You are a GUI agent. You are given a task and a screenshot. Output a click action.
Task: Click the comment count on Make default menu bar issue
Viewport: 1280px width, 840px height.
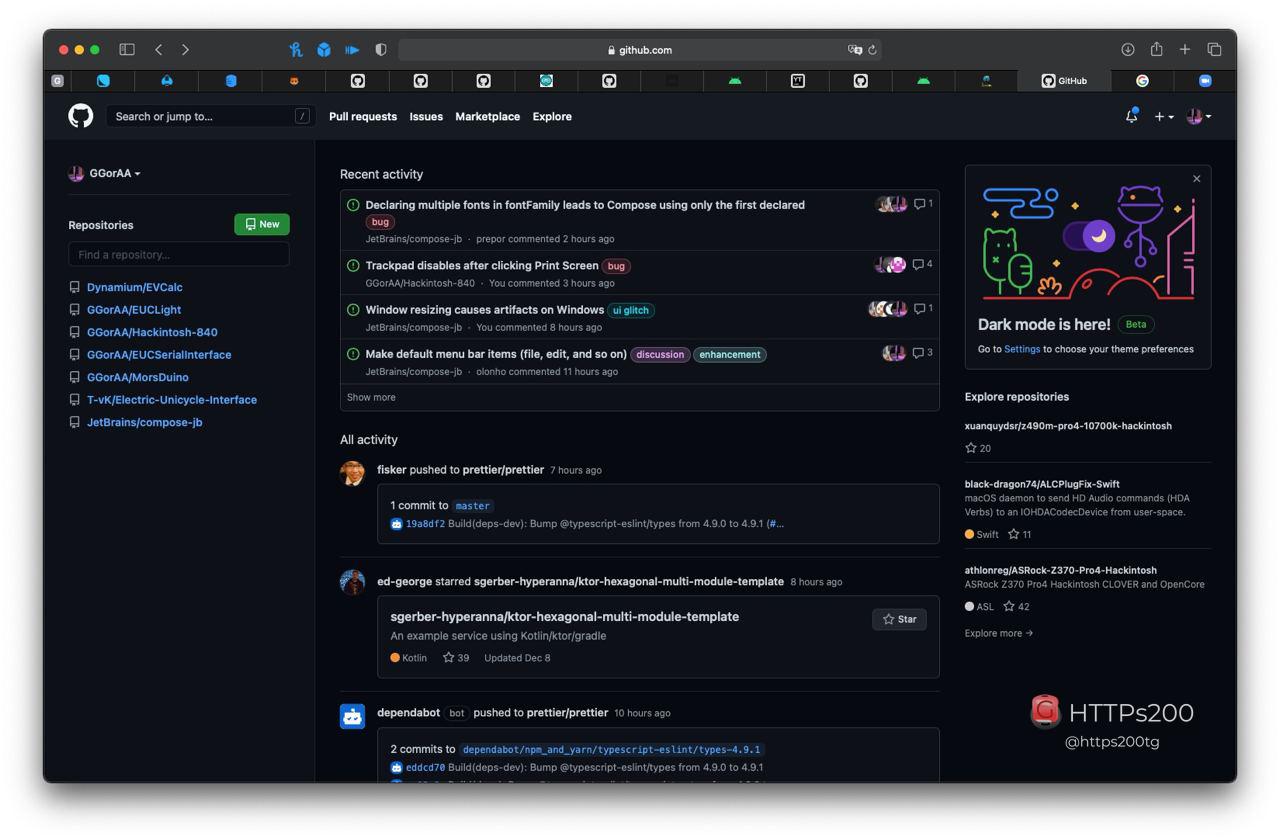(x=922, y=353)
